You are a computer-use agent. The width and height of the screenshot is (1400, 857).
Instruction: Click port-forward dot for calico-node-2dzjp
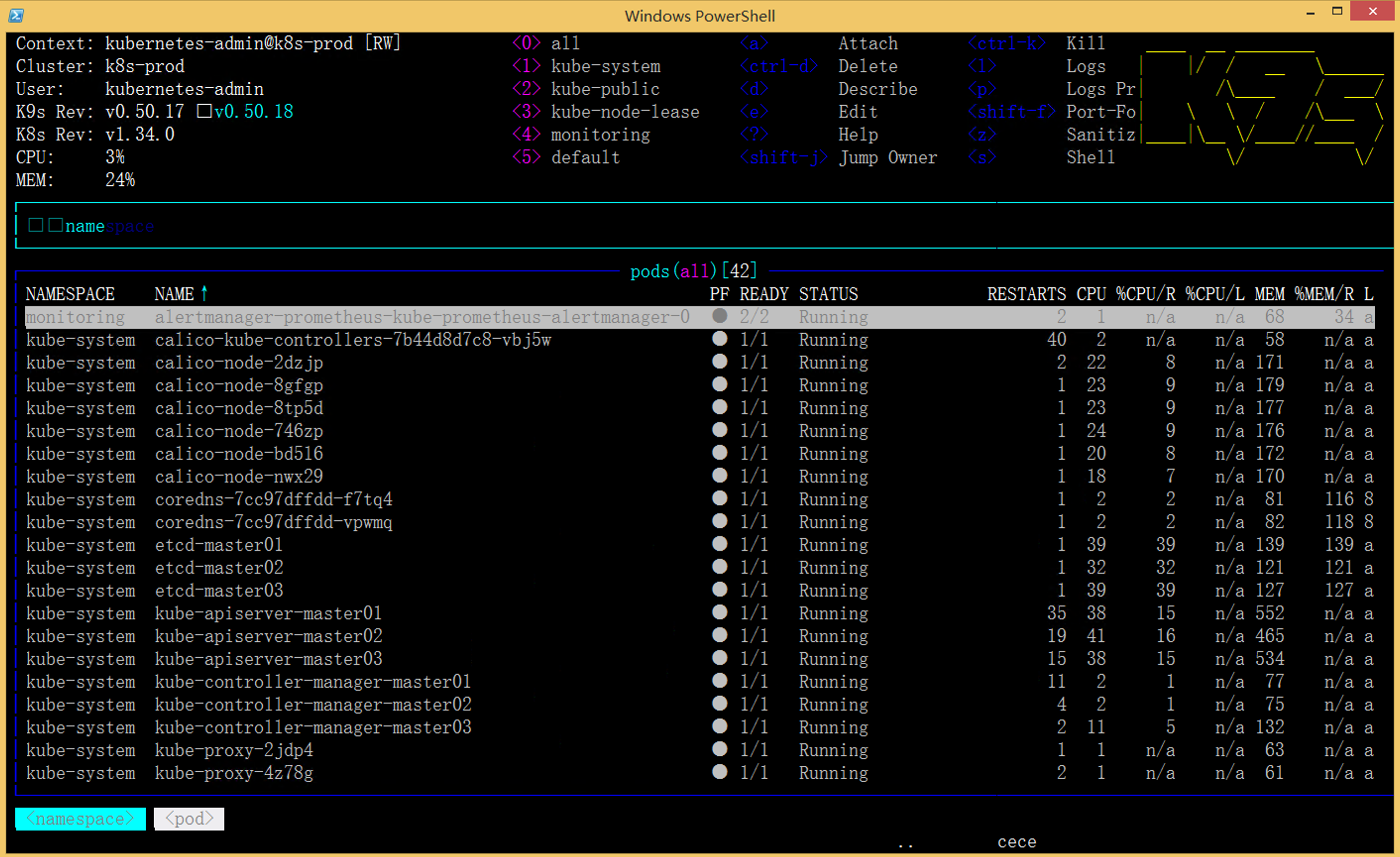(719, 362)
